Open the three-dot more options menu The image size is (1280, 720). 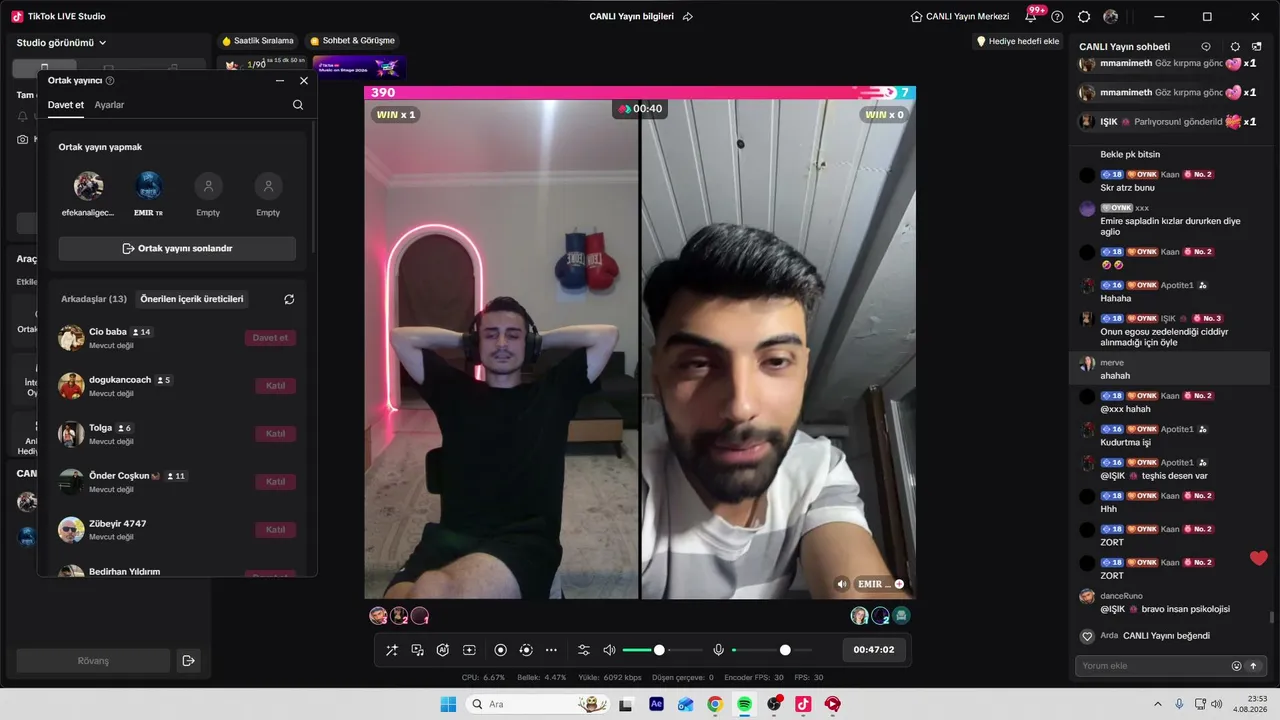(x=551, y=650)
